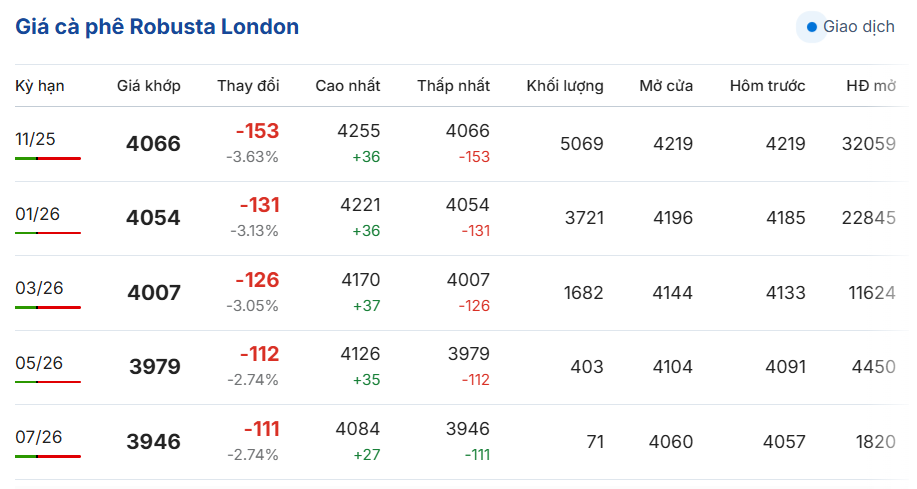The height and width of the screenshot is (489, 917).
Task: Select the 03/26 contract term
Action: coord(39,288)
